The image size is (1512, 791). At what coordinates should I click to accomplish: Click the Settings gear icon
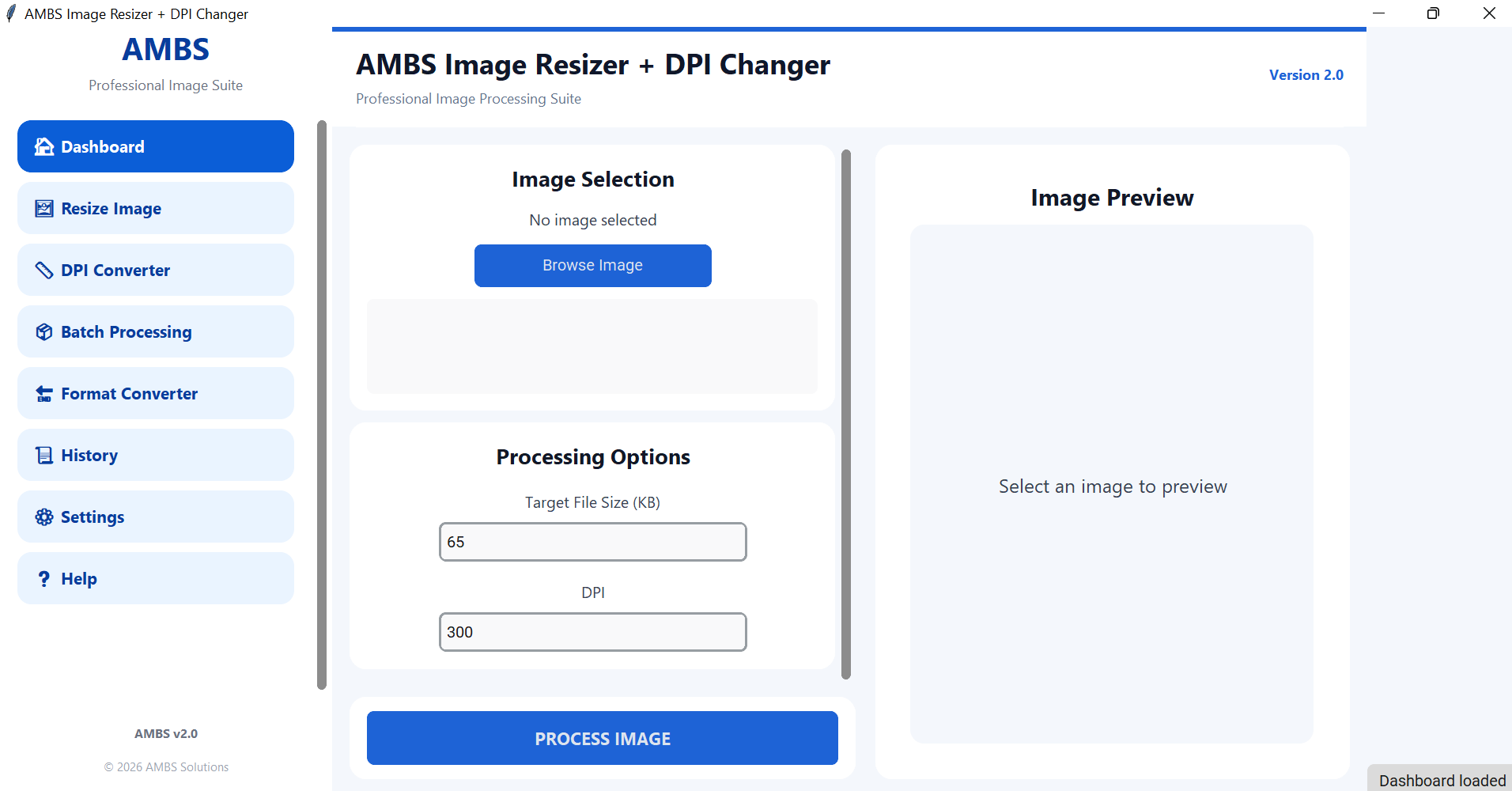(x=44, y=517)
